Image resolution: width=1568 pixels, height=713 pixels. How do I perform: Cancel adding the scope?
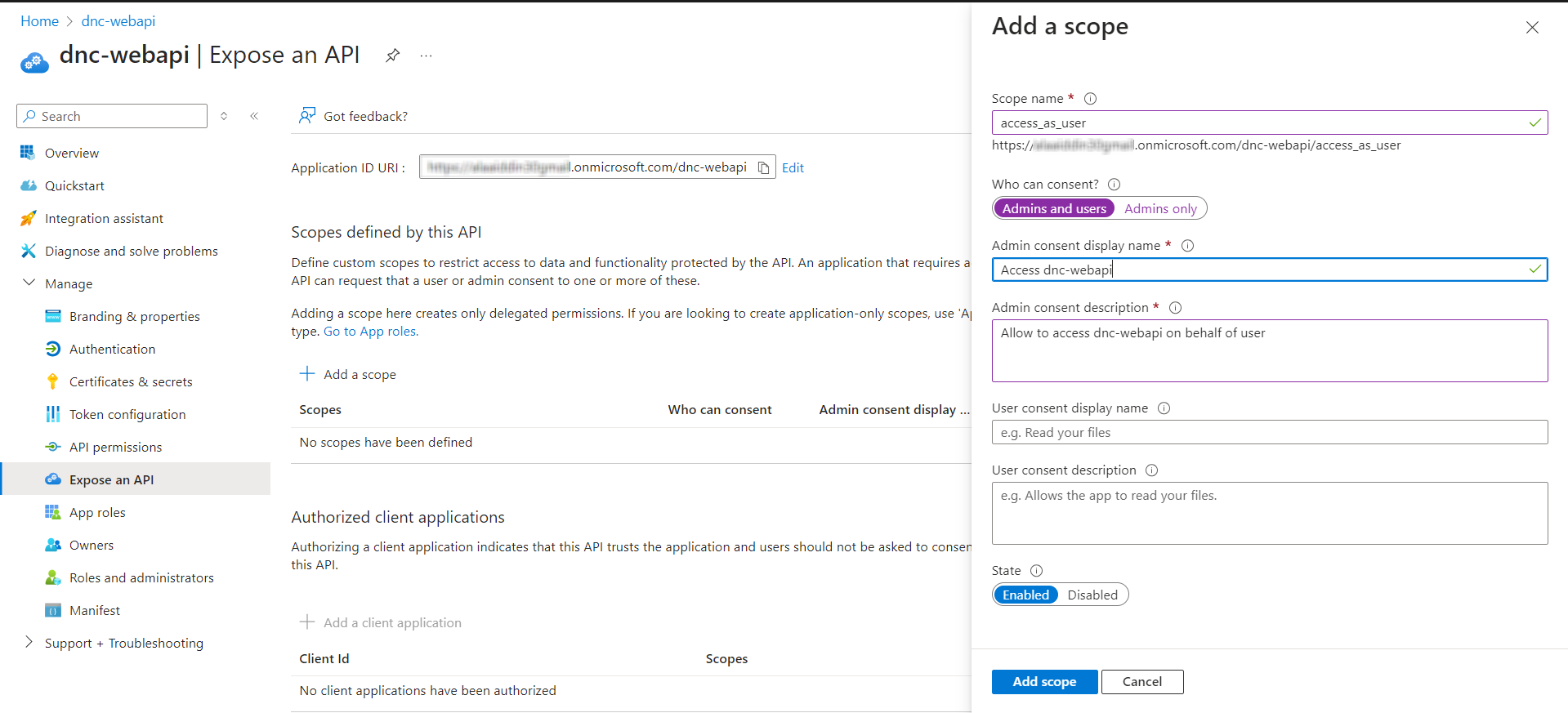click(1142, 681)
